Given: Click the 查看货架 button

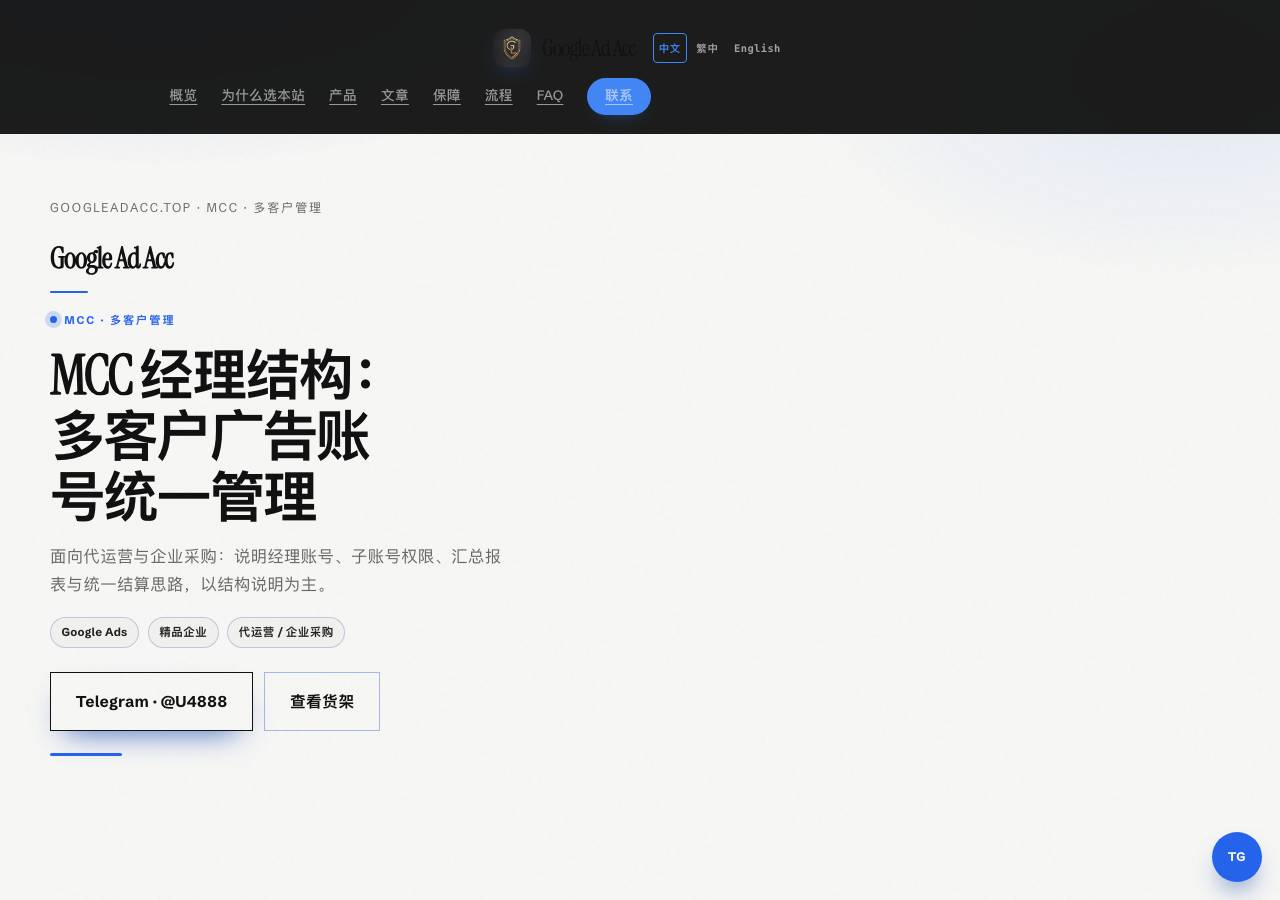Looking at the screenshot, I should click(322, 701).
